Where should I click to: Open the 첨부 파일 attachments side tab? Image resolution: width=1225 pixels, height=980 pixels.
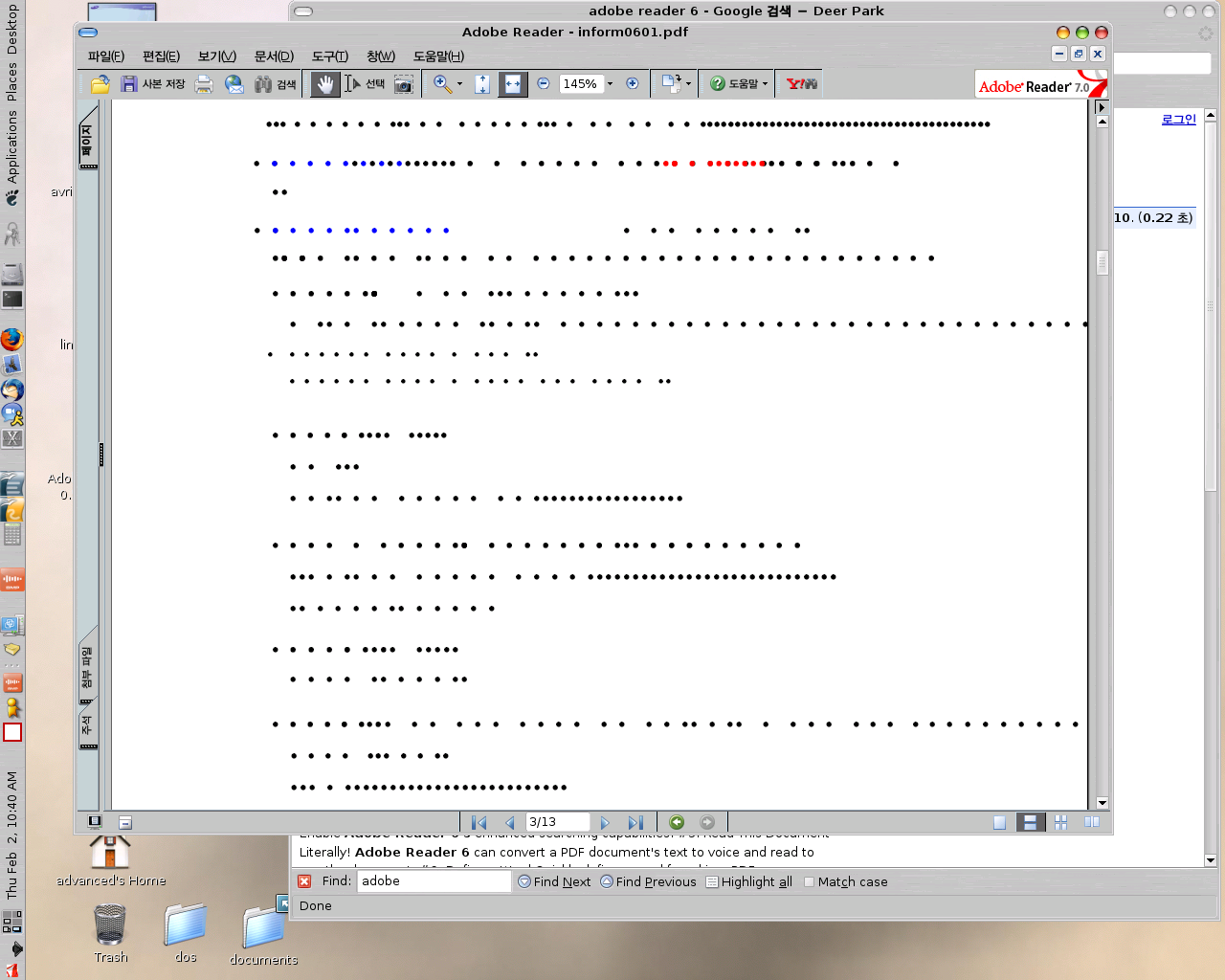point(88,668)
